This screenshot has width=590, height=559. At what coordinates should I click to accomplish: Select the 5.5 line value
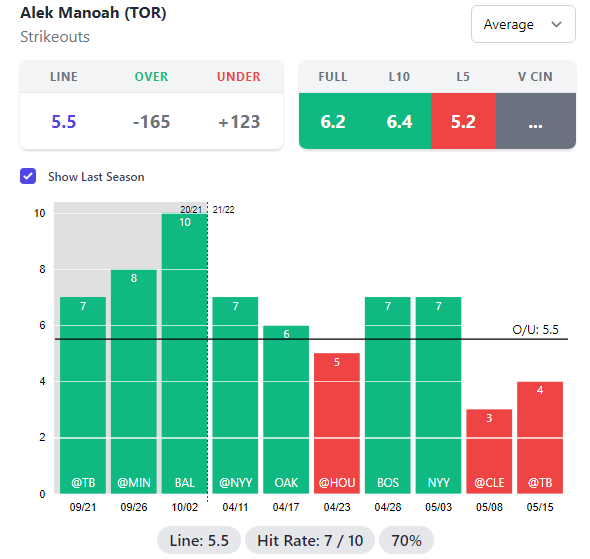(64, 122)
